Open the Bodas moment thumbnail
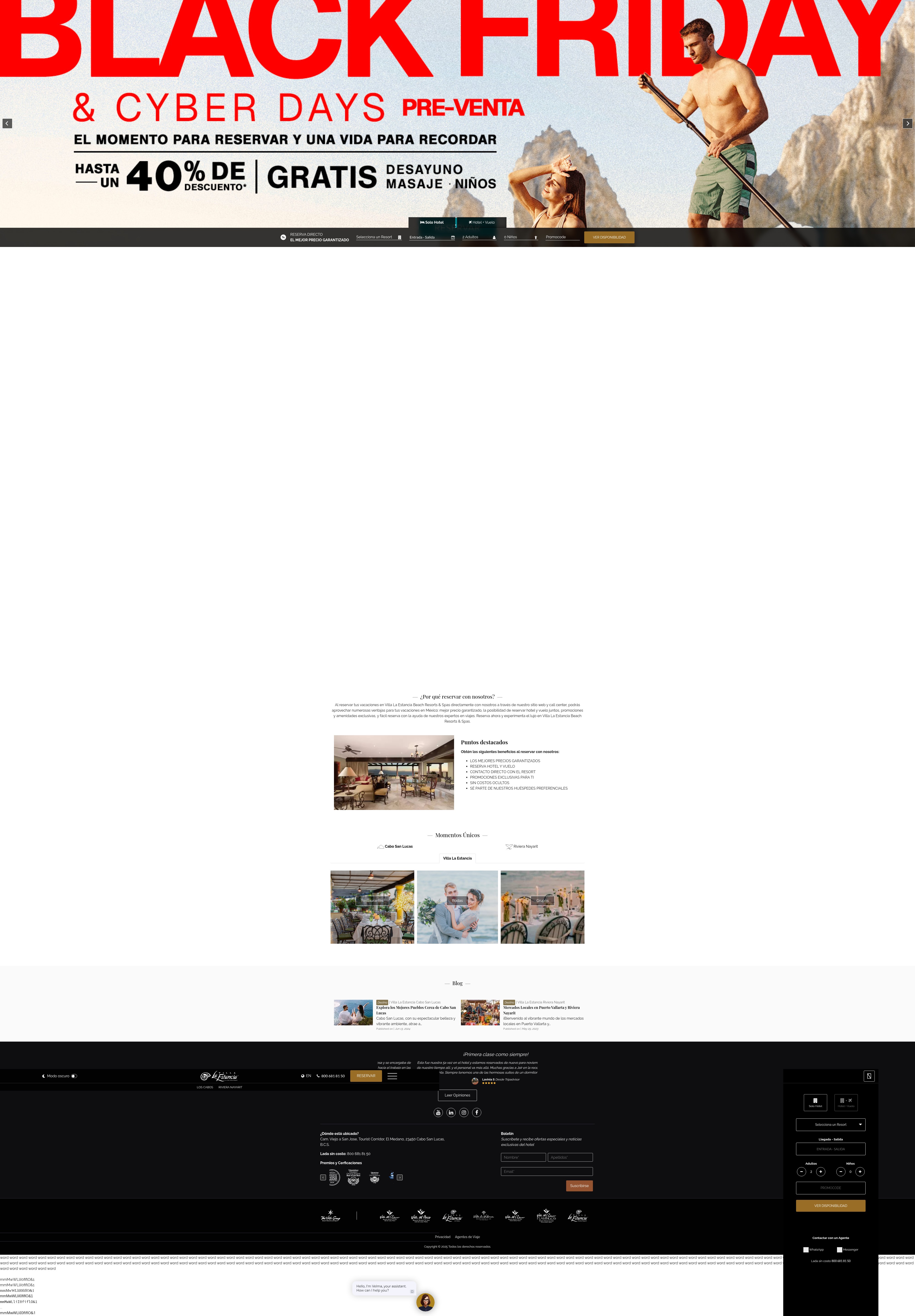This screenshot has width=915, height=1316. [457, 907]
